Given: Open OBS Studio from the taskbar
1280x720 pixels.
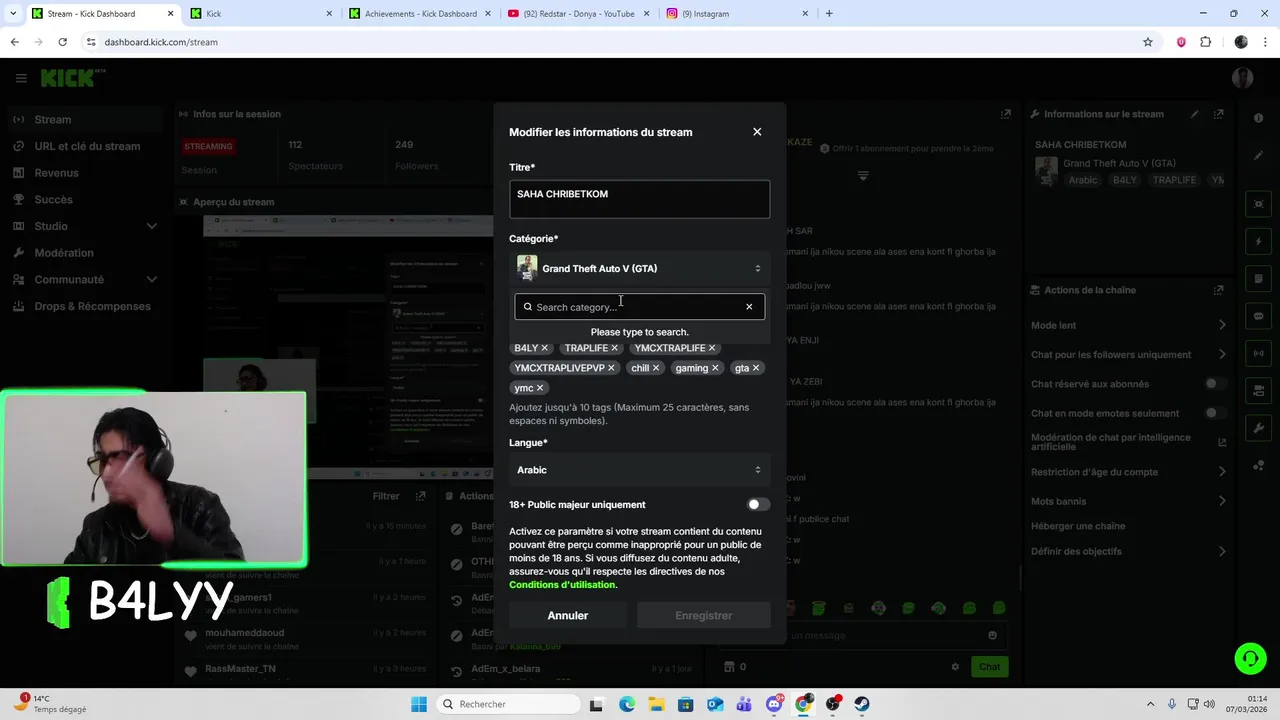Looking at the screenshot, I should point(833,704).
